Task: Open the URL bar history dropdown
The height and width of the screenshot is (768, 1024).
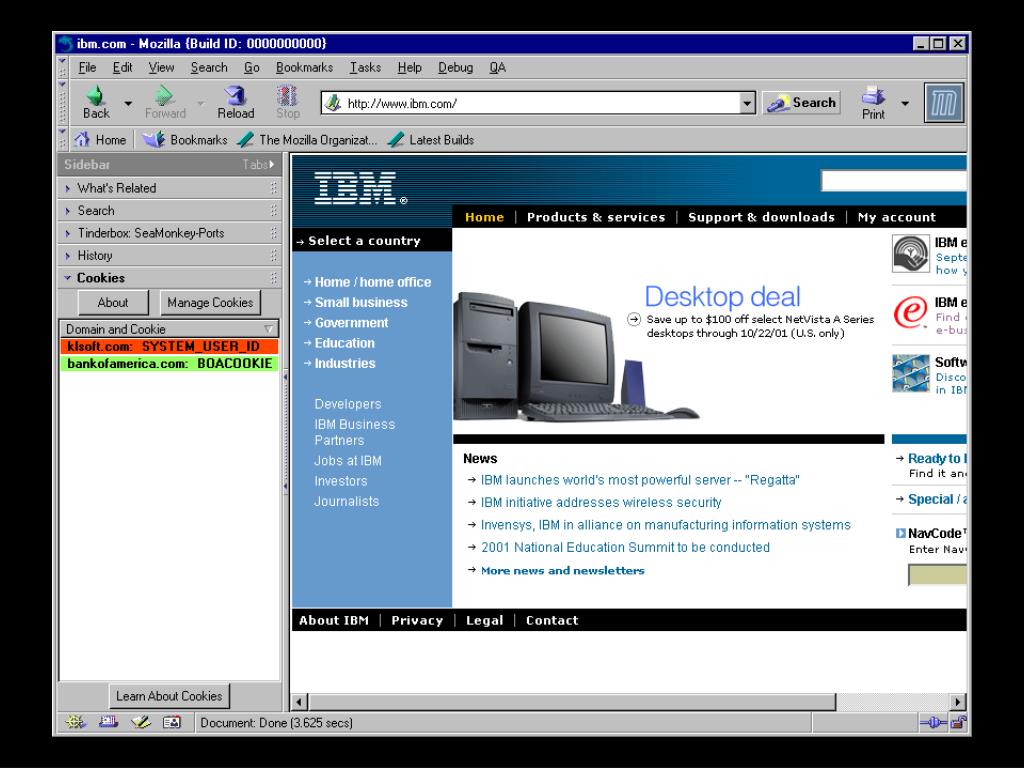Action: (747, 103)
